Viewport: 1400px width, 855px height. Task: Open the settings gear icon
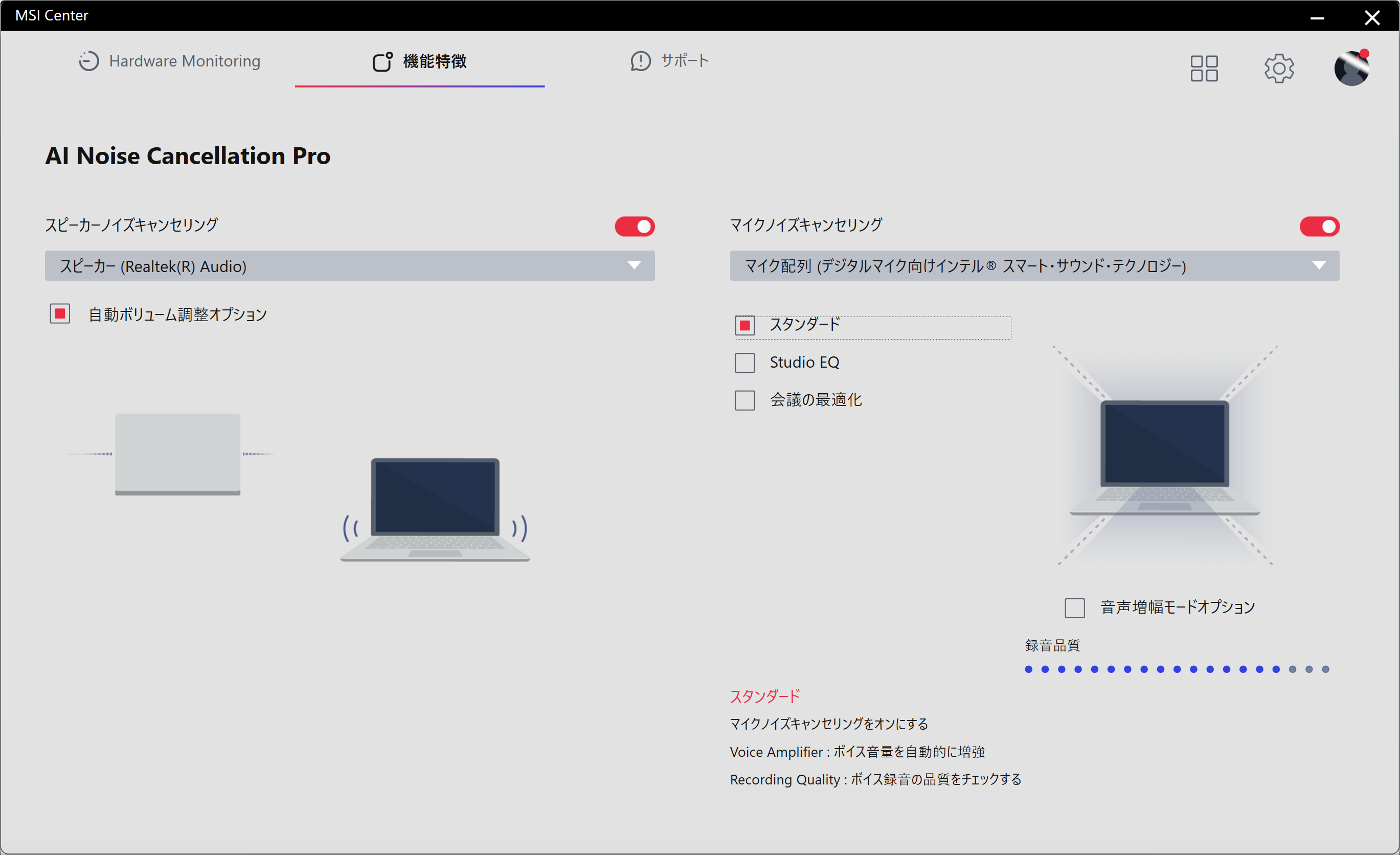tap(1279, 68)
